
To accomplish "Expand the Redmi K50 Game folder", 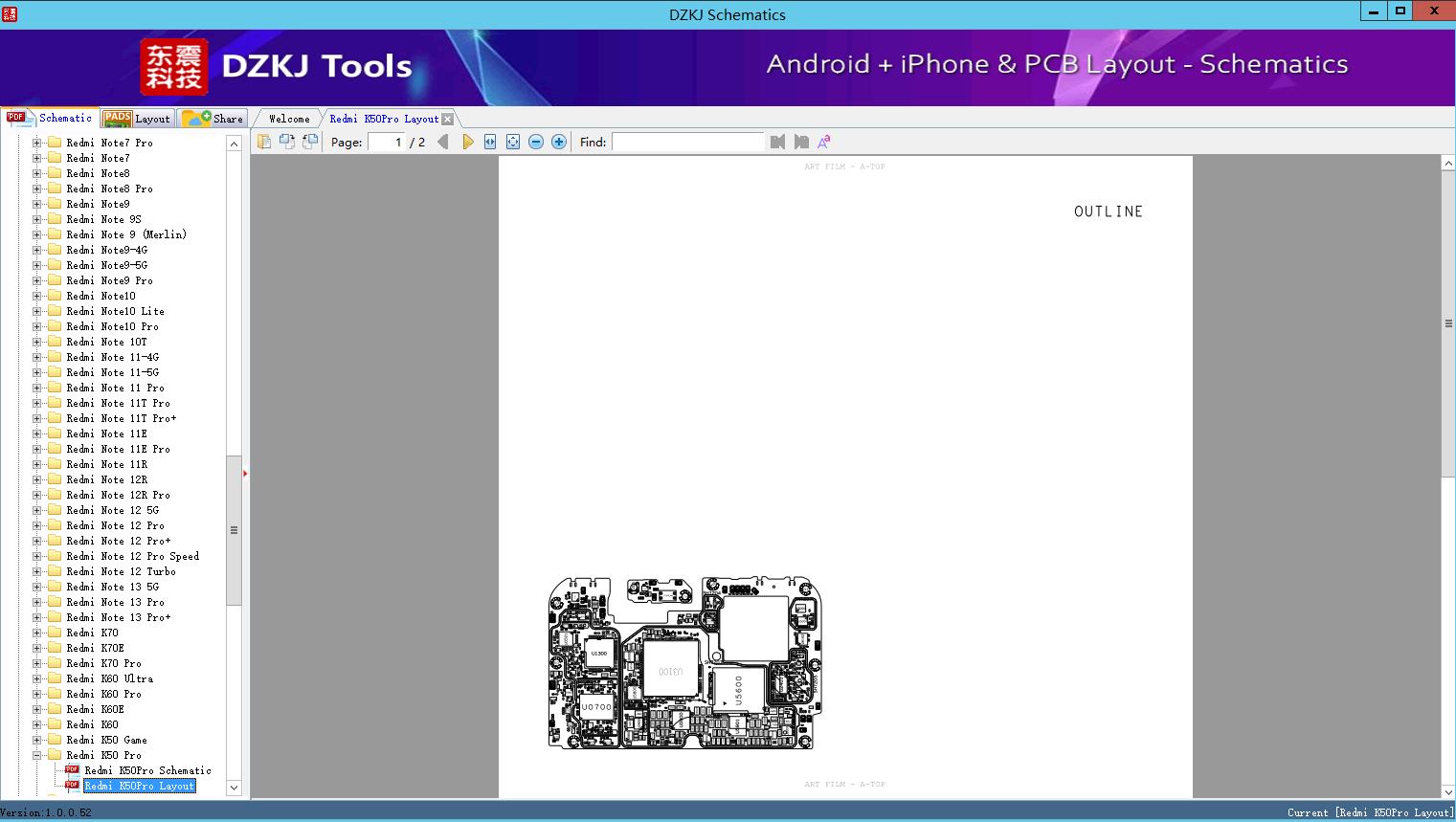I will pyautogui.click(x=36, y=740).
